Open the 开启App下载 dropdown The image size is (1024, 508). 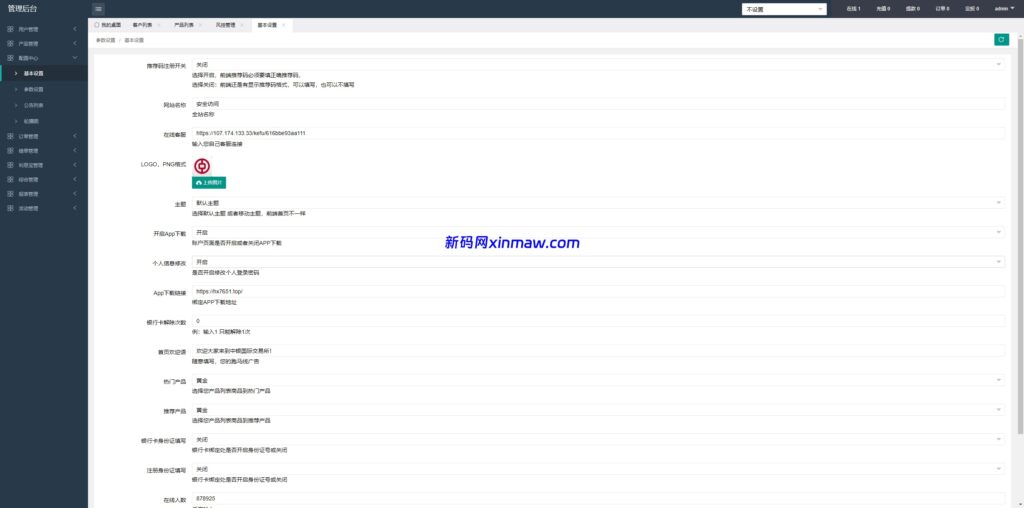coord(598,232)
